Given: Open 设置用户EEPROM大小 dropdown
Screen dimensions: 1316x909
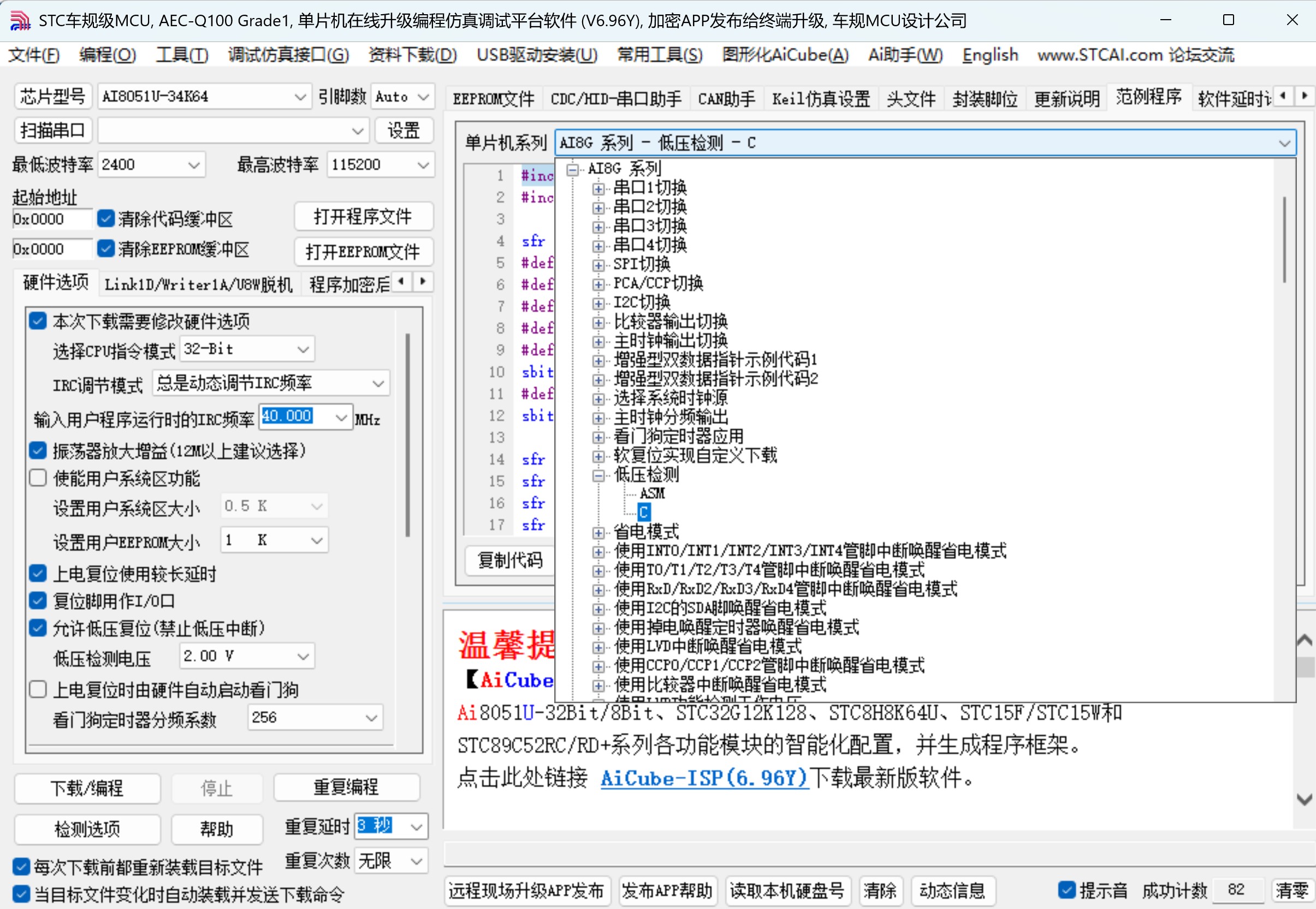Looking at the screenshot, I should (317, 540).
